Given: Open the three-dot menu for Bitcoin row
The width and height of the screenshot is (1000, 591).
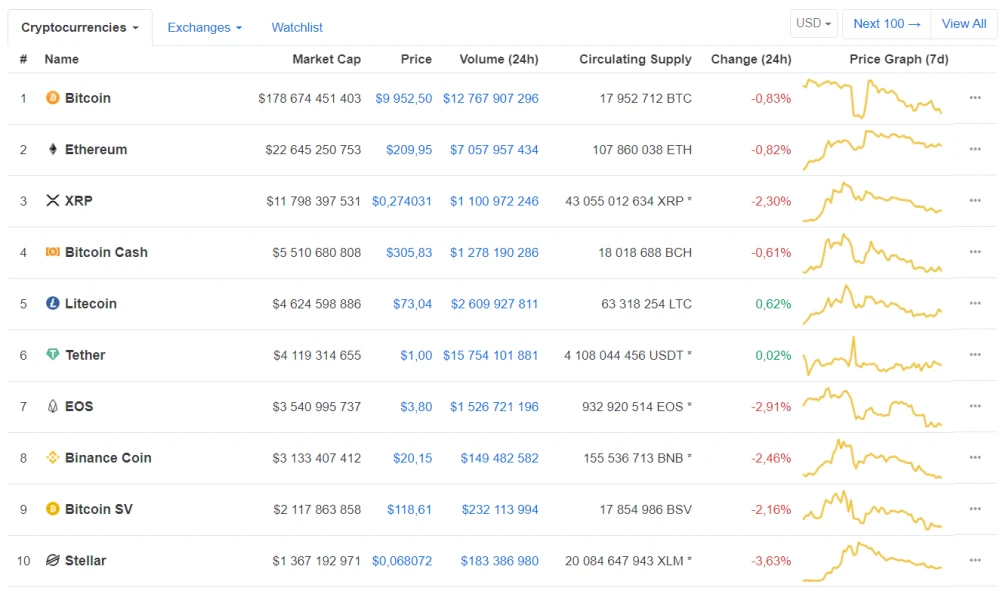Looking at the screenshot, I should click(x=975, y=98).
